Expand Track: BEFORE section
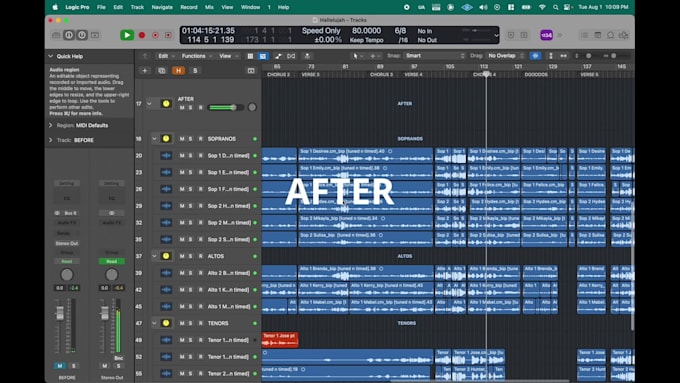 pyautogui.click(x=51, y=140)
